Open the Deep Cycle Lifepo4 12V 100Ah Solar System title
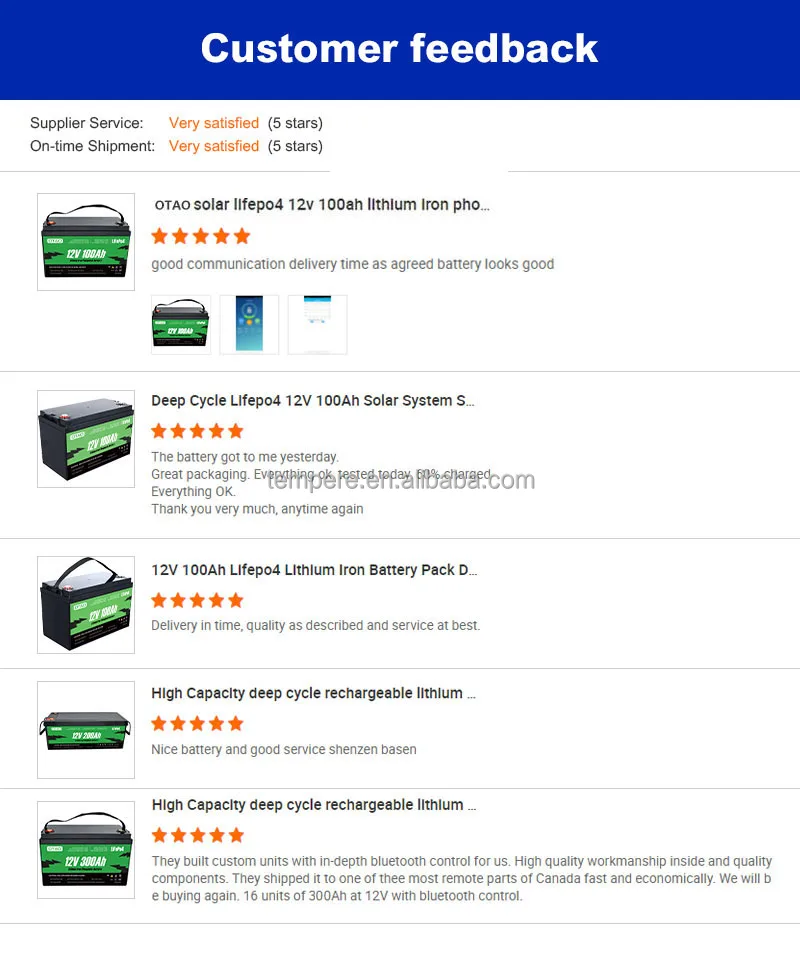800x961 pixels. (x=313, y=401)
